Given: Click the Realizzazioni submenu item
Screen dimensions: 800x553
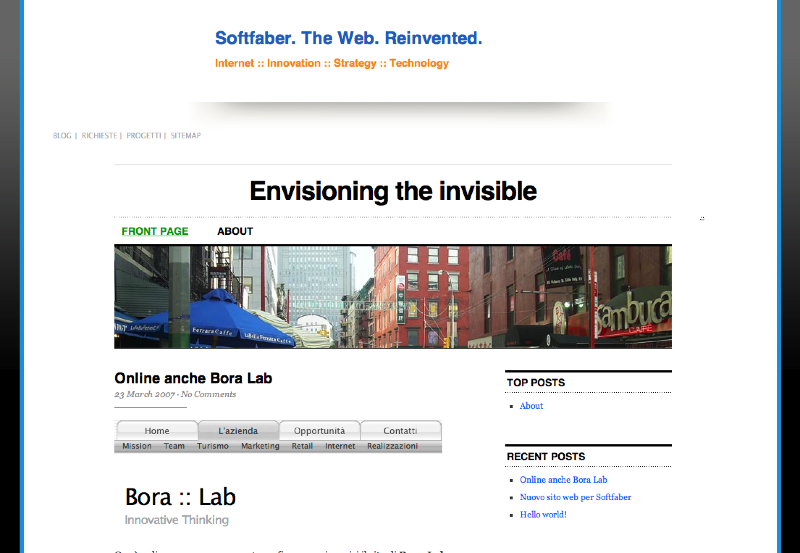Looking at the screenshot, I should point(392,446).
